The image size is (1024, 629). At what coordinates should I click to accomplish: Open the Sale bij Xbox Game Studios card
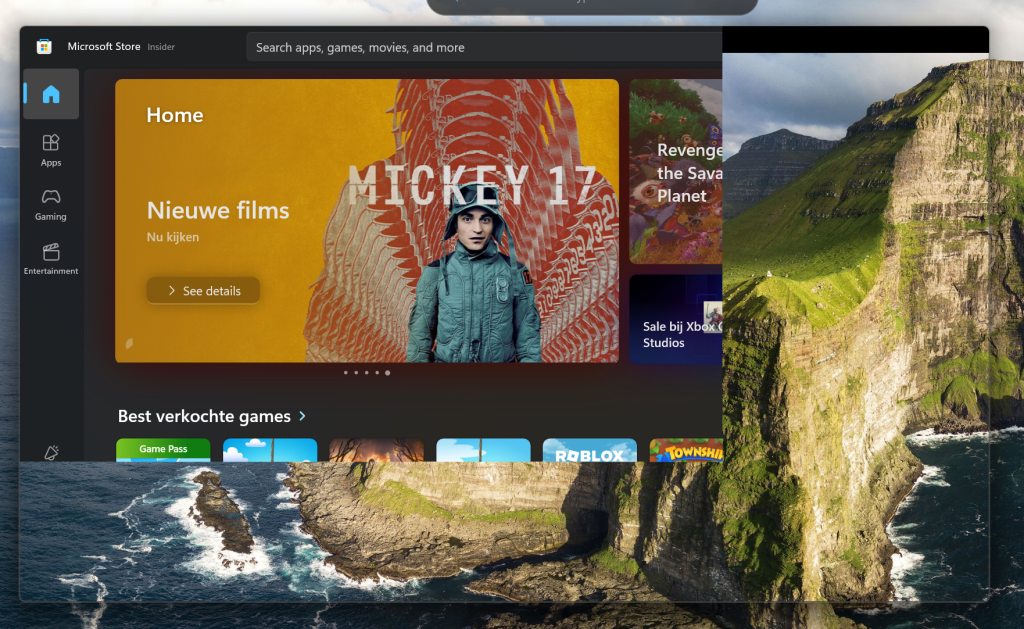[676, 319]
